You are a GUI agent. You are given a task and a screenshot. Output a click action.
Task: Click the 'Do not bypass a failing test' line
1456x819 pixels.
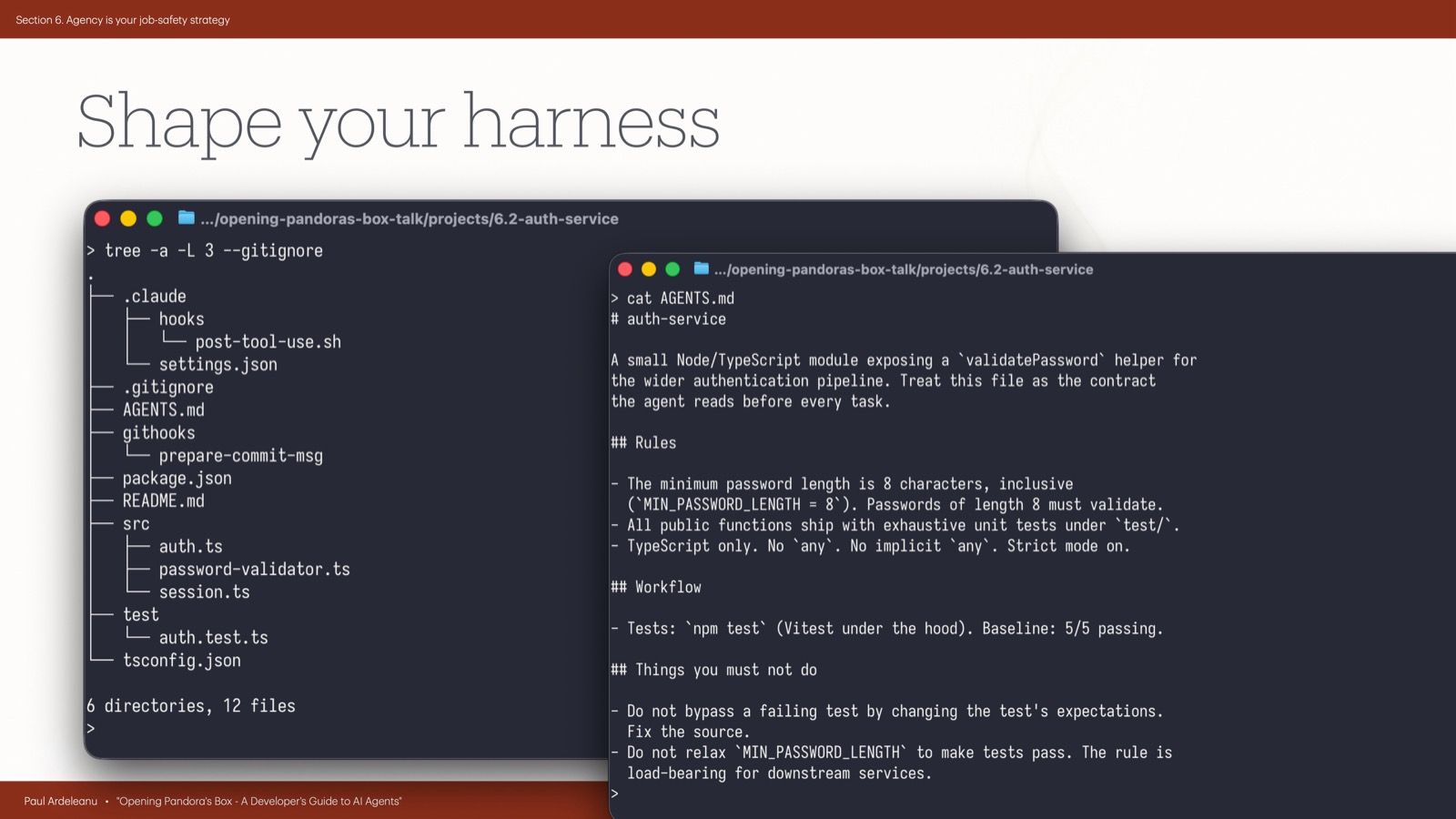887,712
